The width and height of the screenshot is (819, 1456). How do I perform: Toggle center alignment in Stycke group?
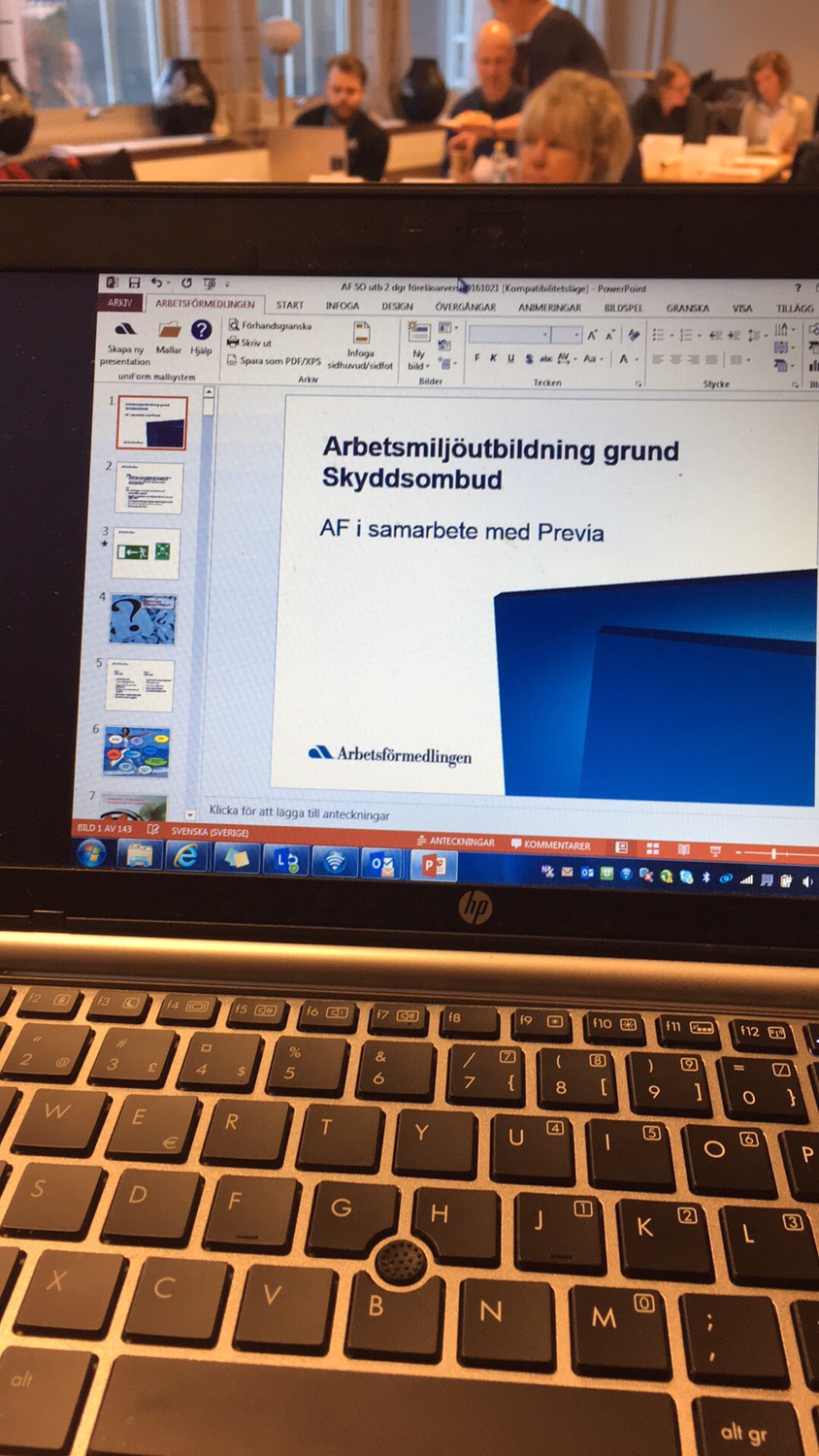pos(675,359)
